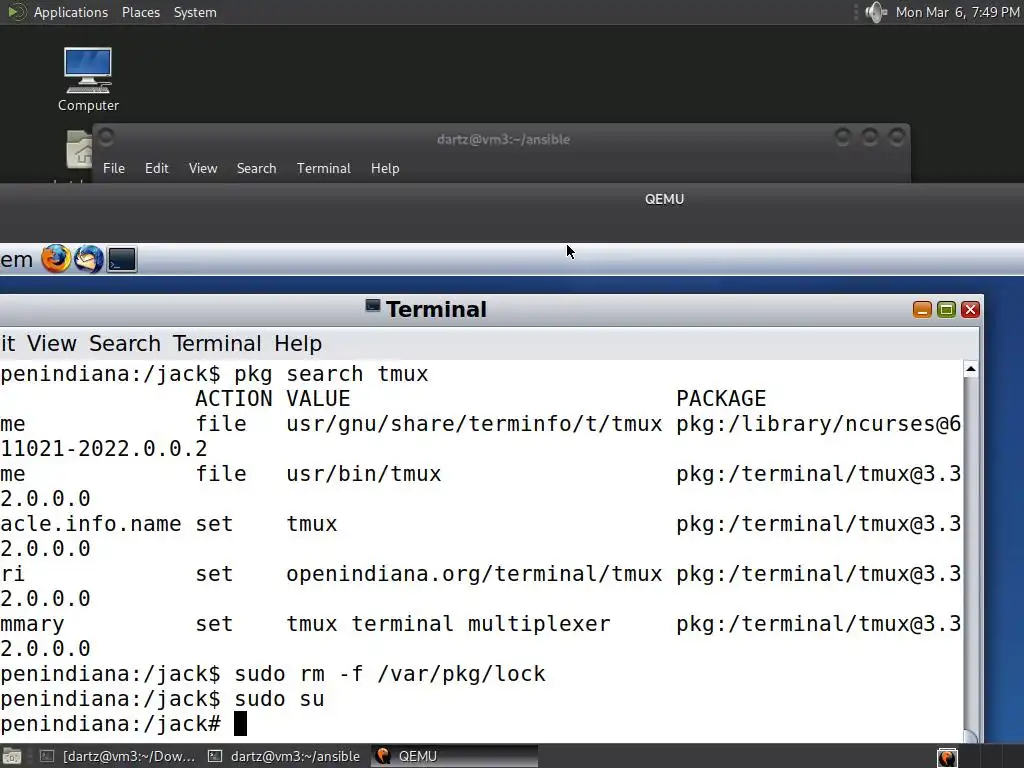Viewport: 1024px width, 768px height.
Task: Click the clock Mon Mar 6, 7:49 PM
Action: [957, 12]
